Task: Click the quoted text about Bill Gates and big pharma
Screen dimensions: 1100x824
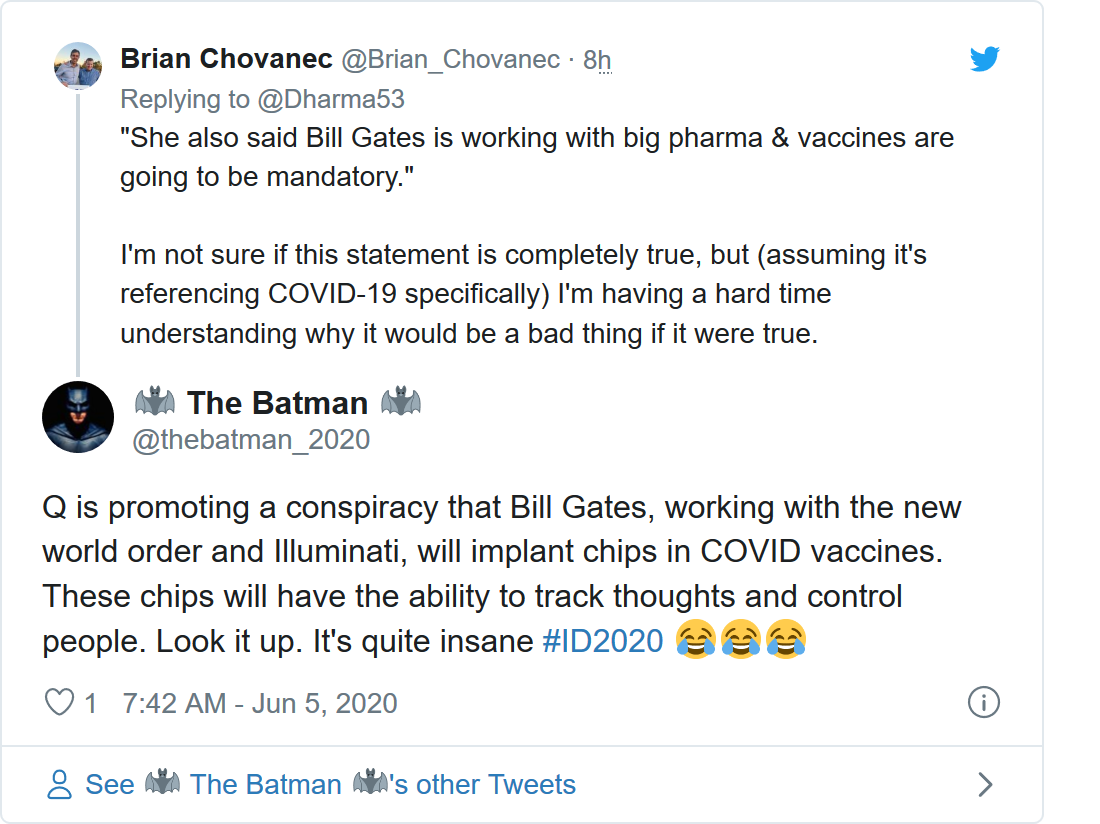Action: pos(537,157)
